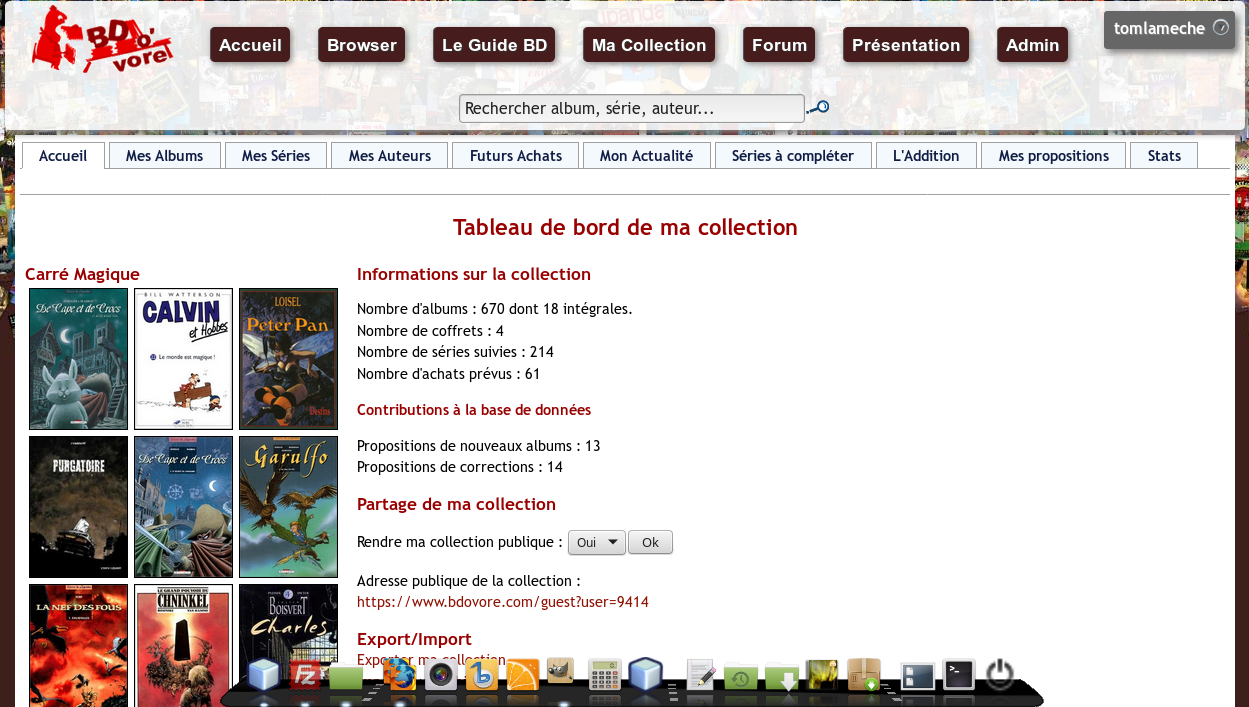Open Le Grand Pouvoir du Chninkel cover

coord(183,645)
